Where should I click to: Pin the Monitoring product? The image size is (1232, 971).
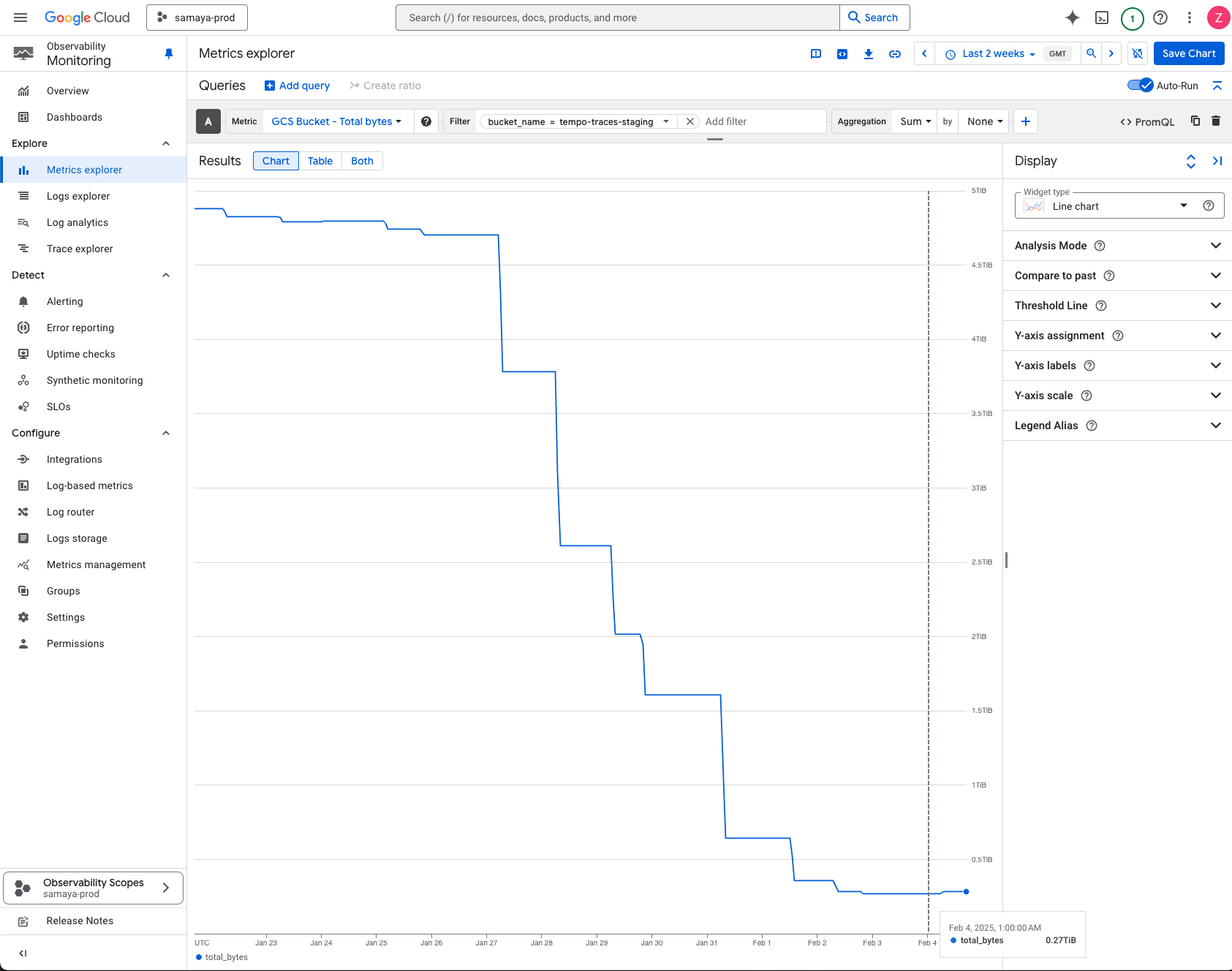[169, 53]
